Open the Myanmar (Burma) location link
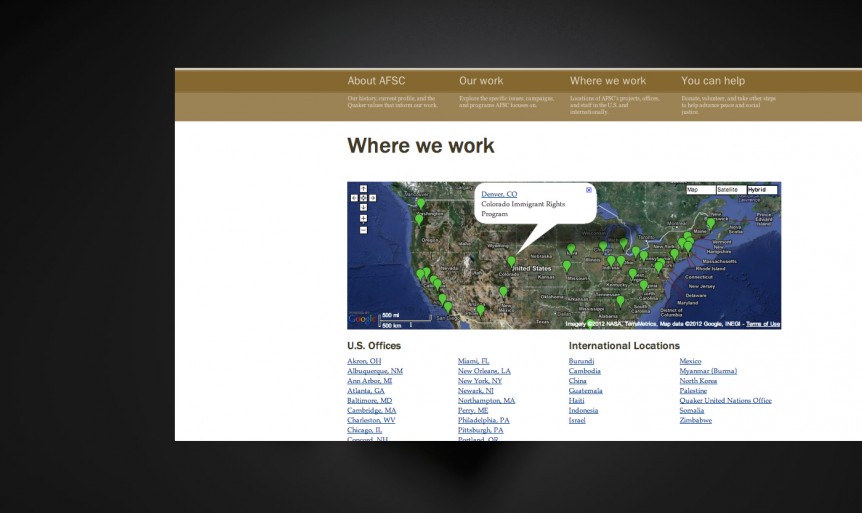 [708, 371]
